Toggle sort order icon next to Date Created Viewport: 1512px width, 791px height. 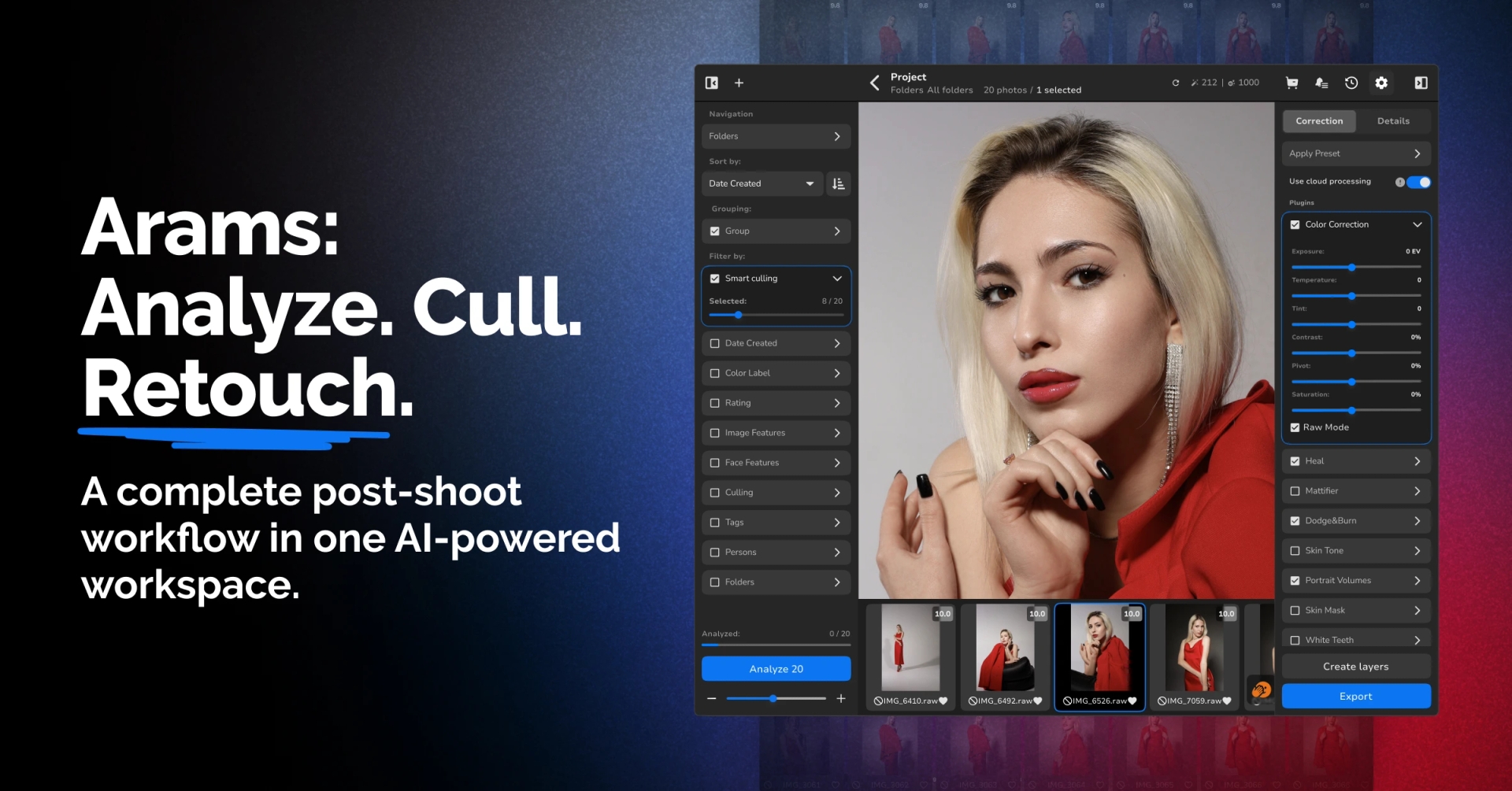click(x=839, y=183)
